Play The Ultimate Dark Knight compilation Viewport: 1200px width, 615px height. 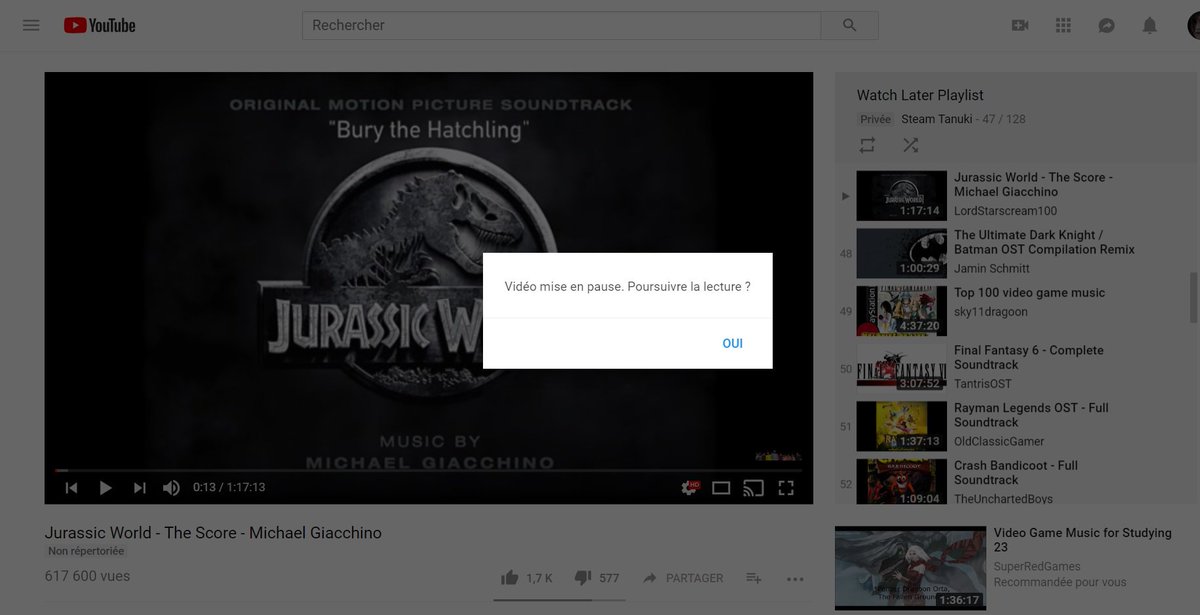[x=1044, y=242]
